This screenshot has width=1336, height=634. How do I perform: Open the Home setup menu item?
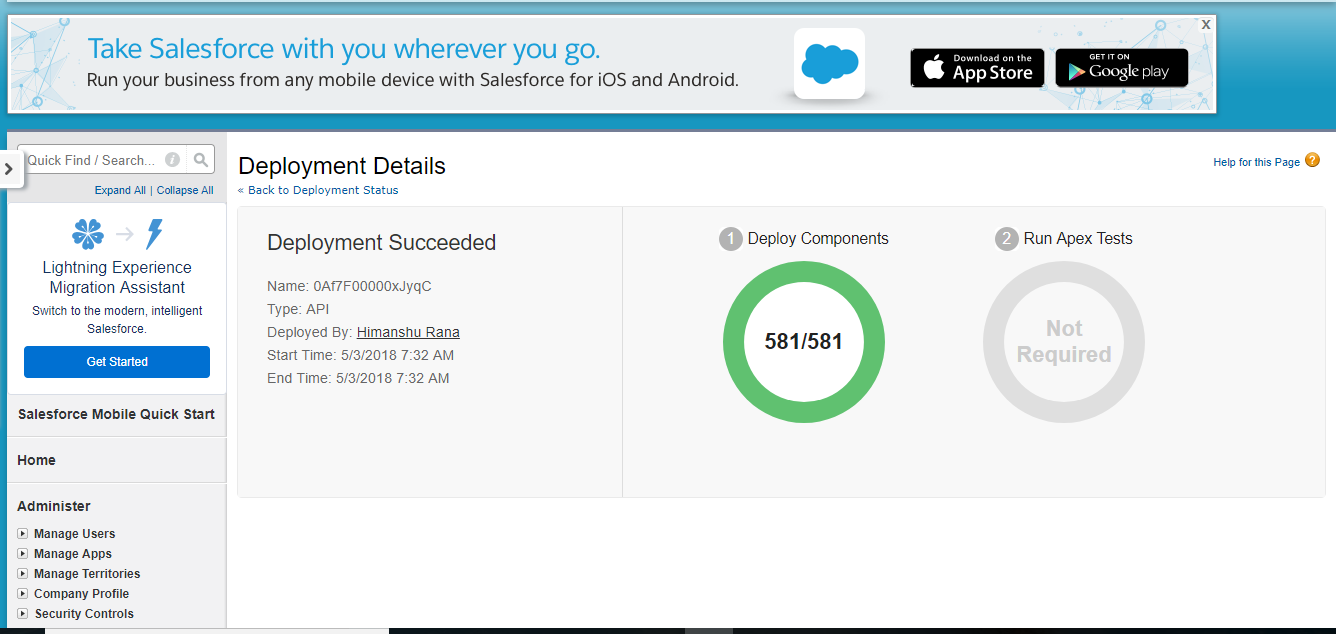(x=37, y=460)
